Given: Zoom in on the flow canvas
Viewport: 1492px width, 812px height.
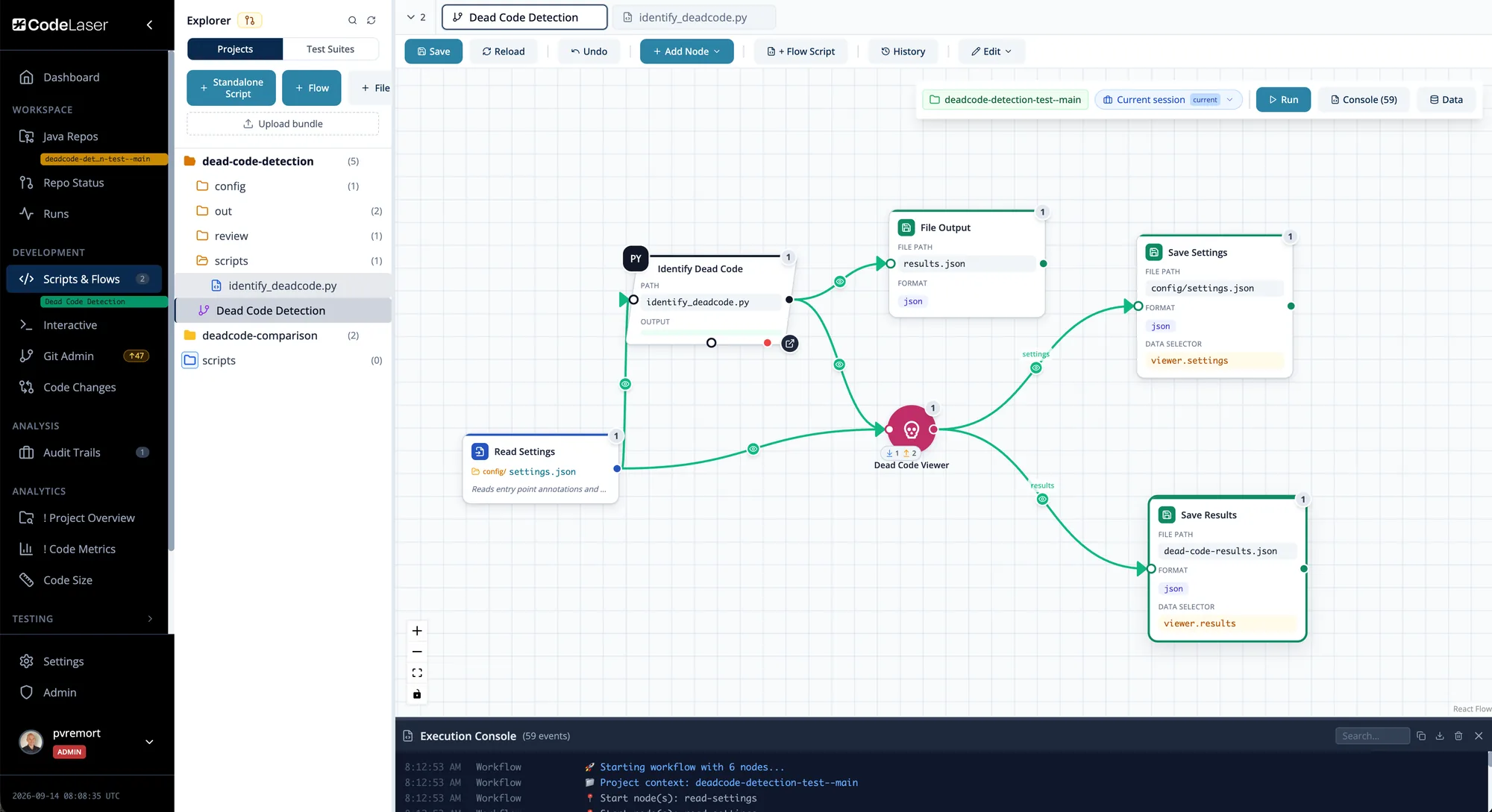Looking at the screenshot, I should coord(417,631).
